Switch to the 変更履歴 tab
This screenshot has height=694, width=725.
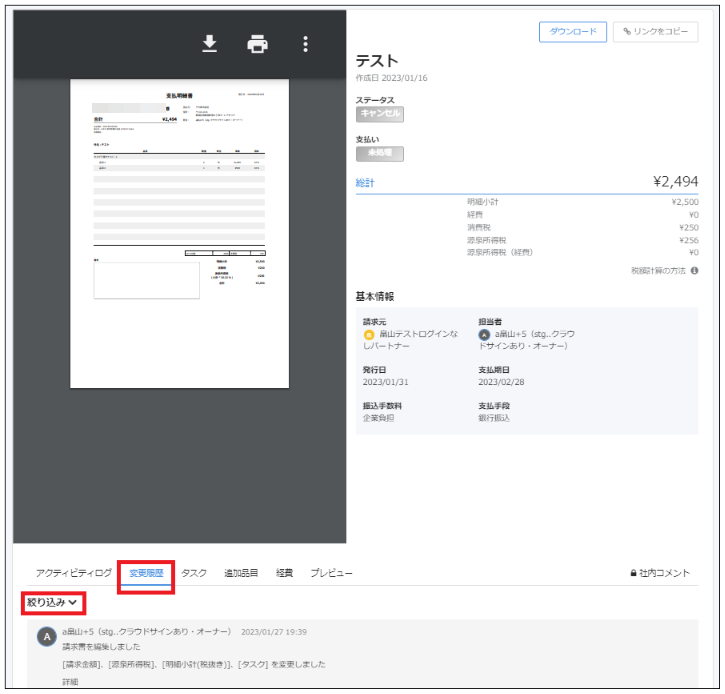coord(146,573)
